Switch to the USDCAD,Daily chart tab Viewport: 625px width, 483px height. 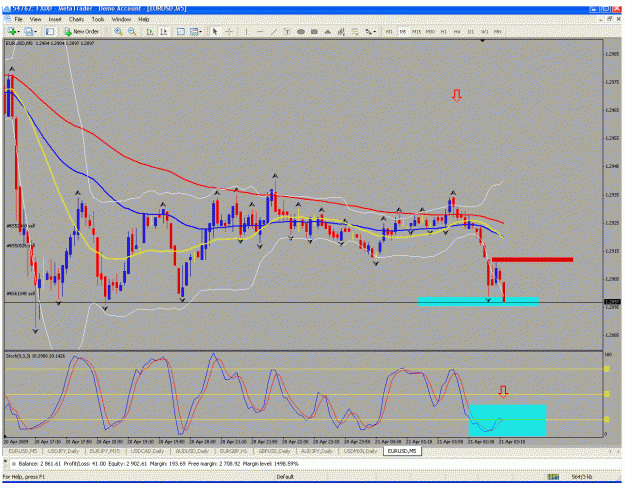click(147, 451)
